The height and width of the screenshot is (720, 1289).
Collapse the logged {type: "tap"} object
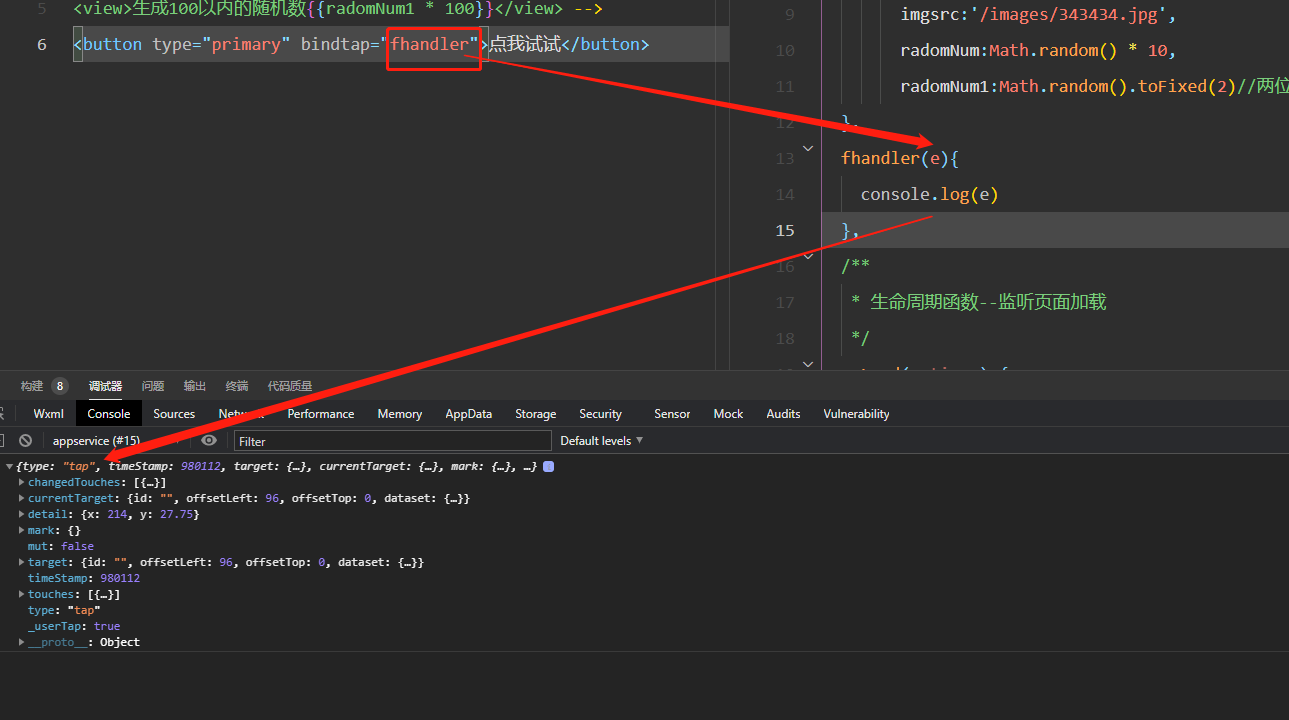point(10,467)
